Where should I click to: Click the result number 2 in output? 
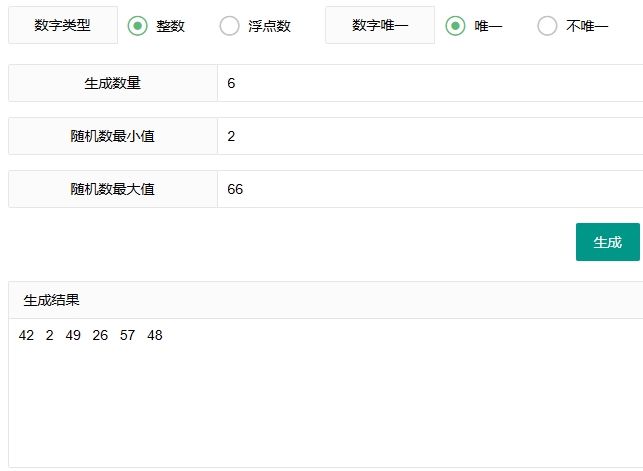pos(50,335)
